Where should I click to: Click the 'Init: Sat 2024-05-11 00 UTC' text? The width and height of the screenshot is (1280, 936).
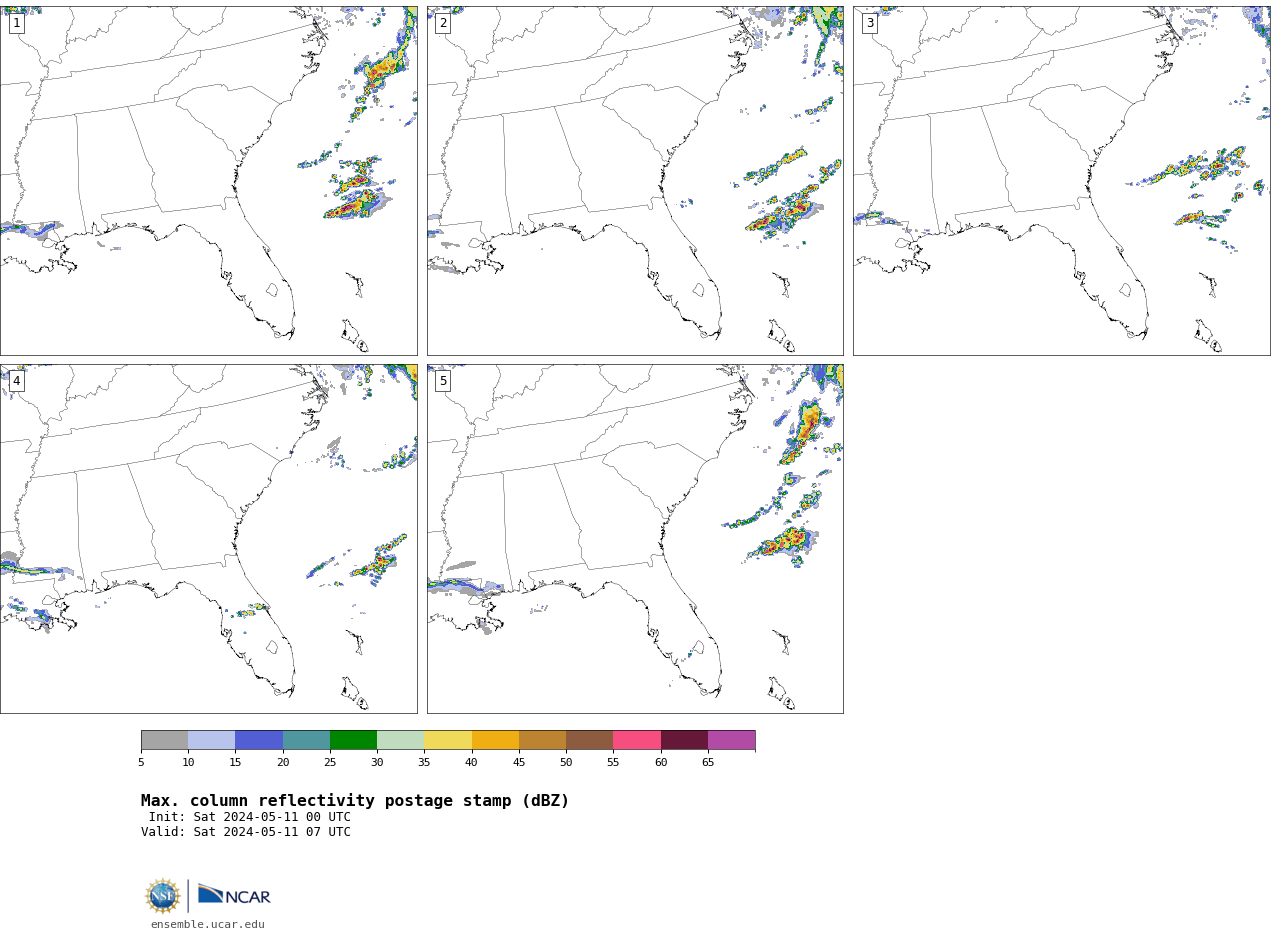click(250, 817)
